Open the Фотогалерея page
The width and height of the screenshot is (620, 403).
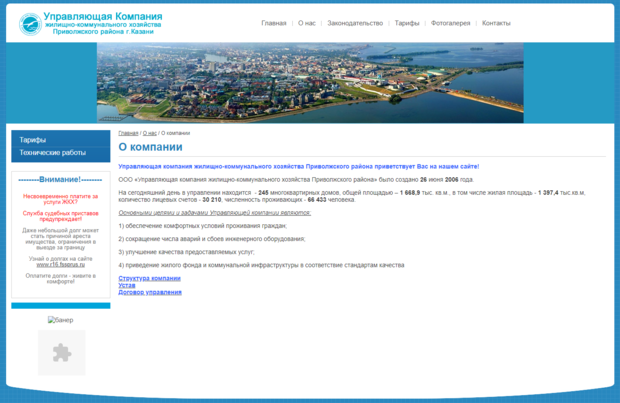[450, 22]
